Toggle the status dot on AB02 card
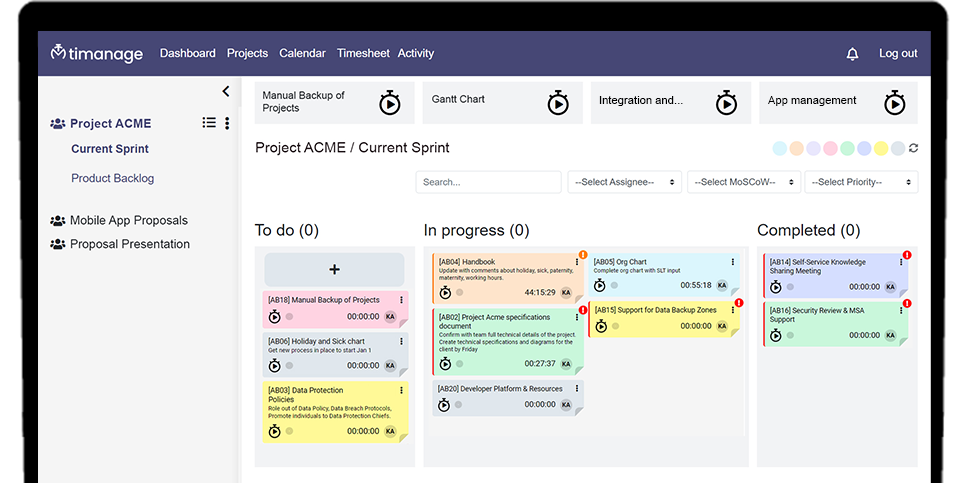 (460, 364)
